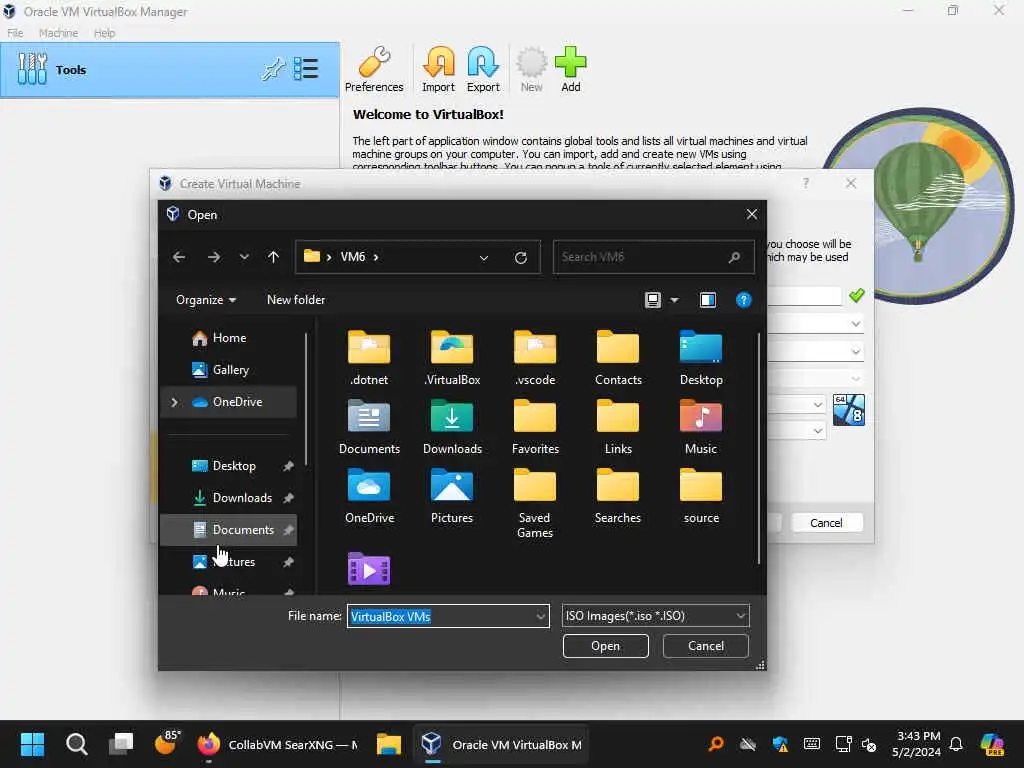Close the Open file dialog
Viewport: 1024px width, 768px height.
752,214
